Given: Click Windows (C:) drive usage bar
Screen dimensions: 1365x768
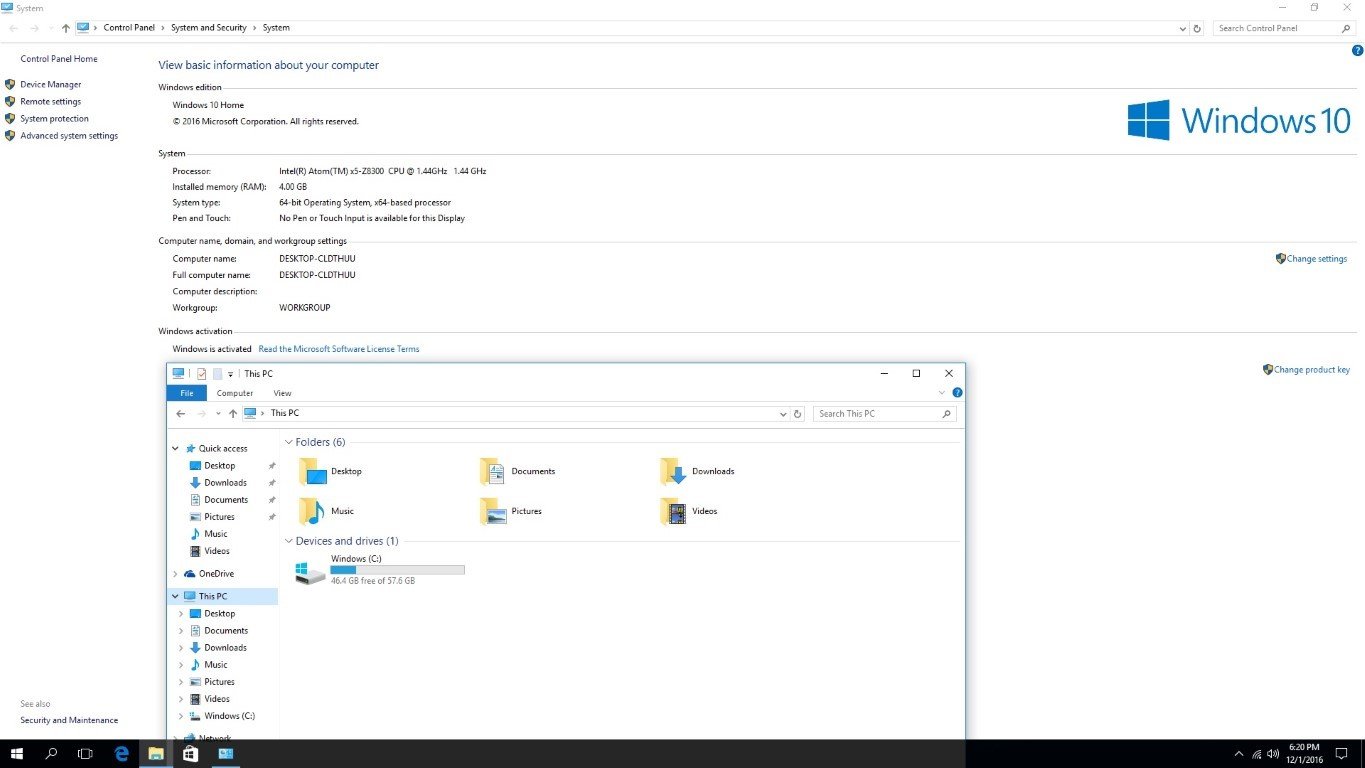Looking at the screenshot, I should (x=397, y=570).
